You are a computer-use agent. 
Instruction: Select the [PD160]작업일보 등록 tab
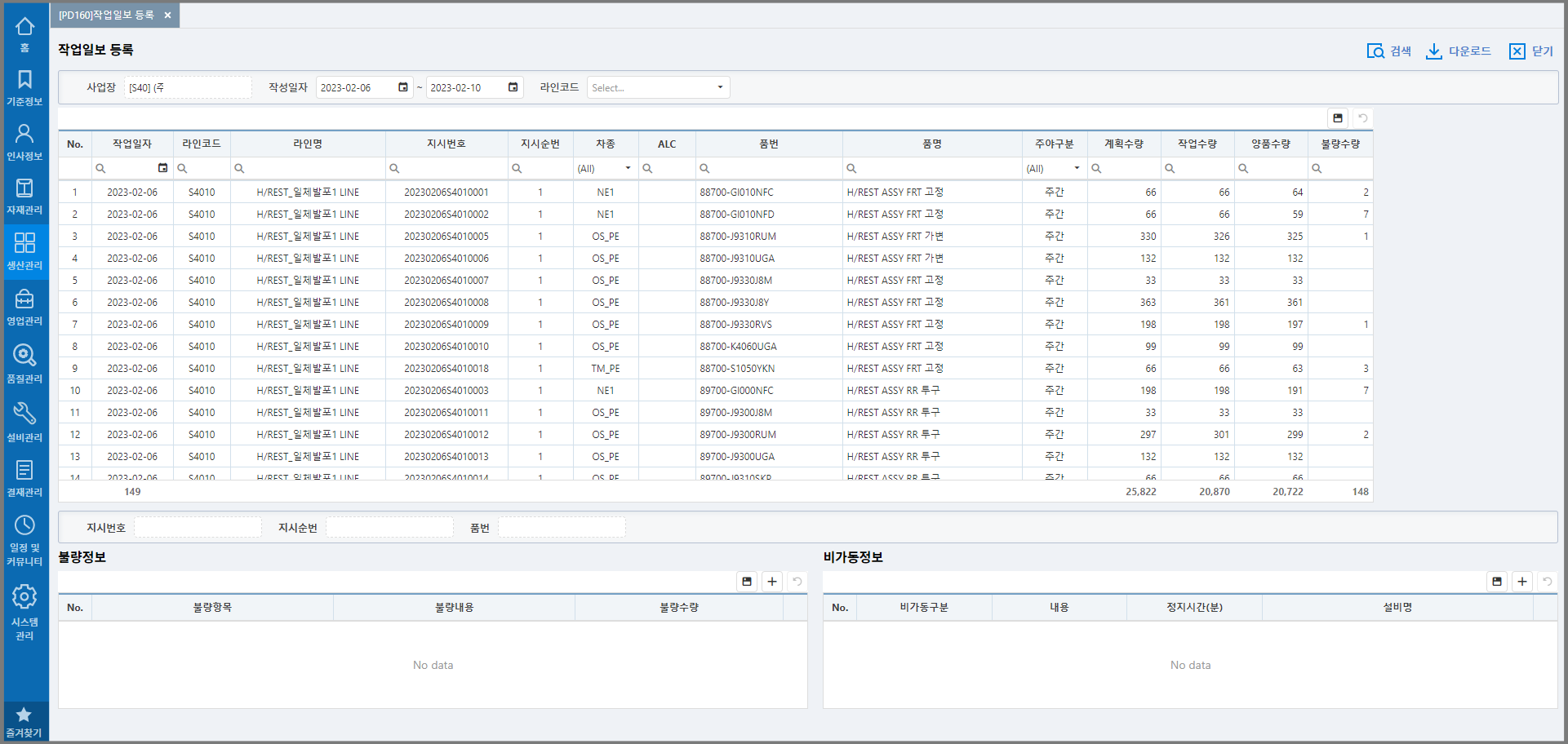pyautogui.click(x=106, y=15)
